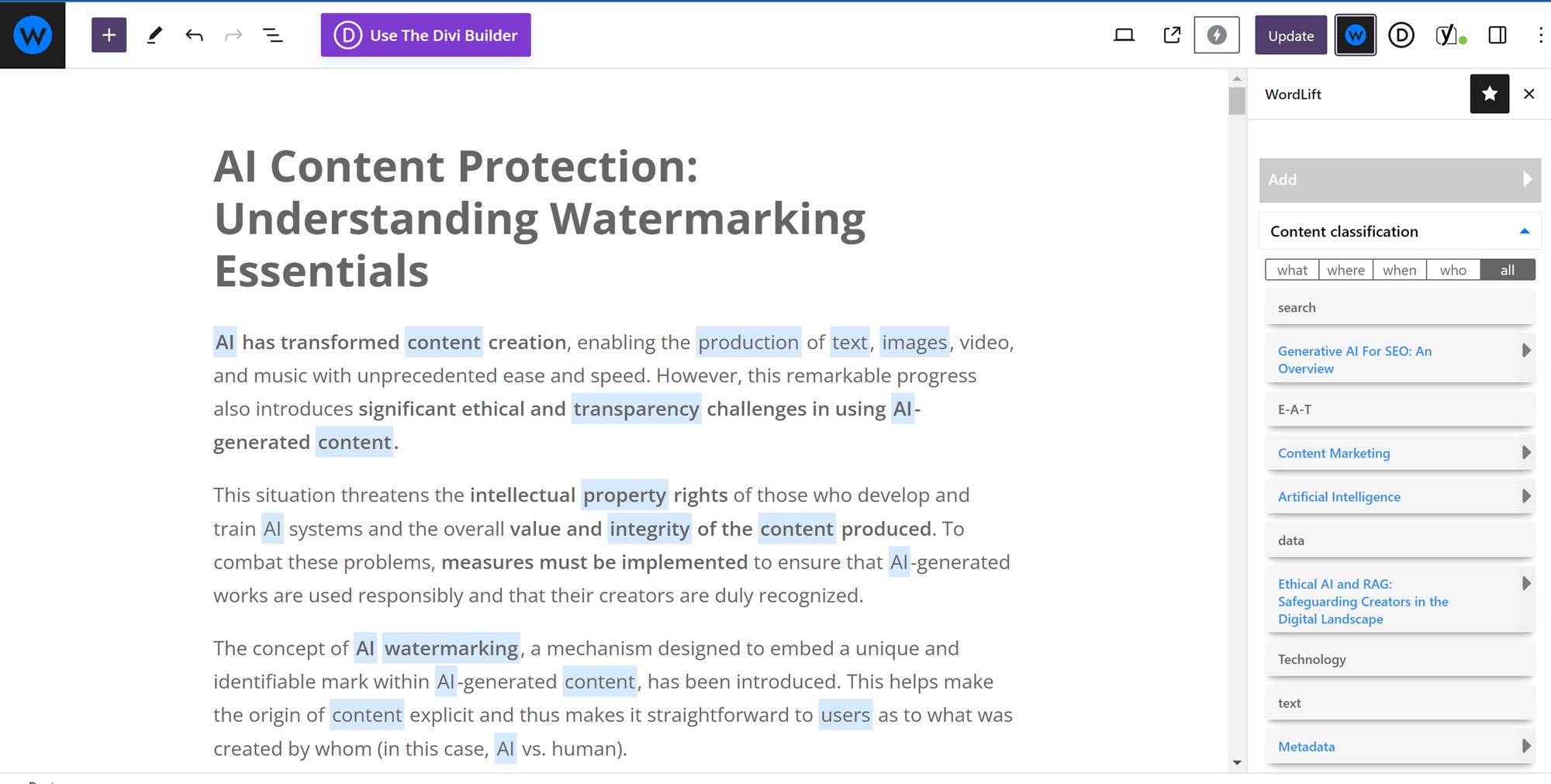Click the Update button
This screenshot has height=784, width=1551.
click(x=1290, y=35)
